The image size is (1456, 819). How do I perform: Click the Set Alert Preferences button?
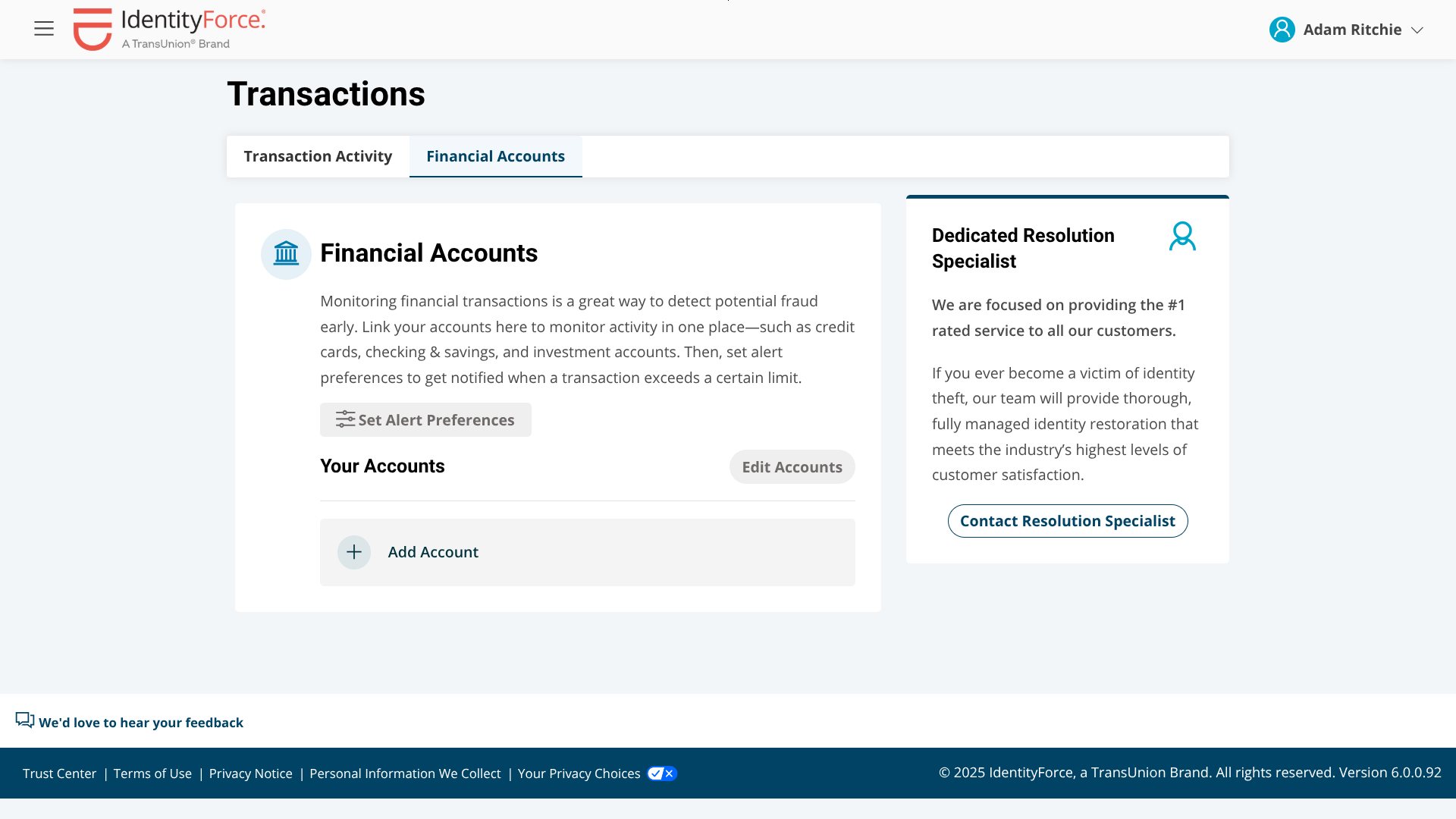425,419
